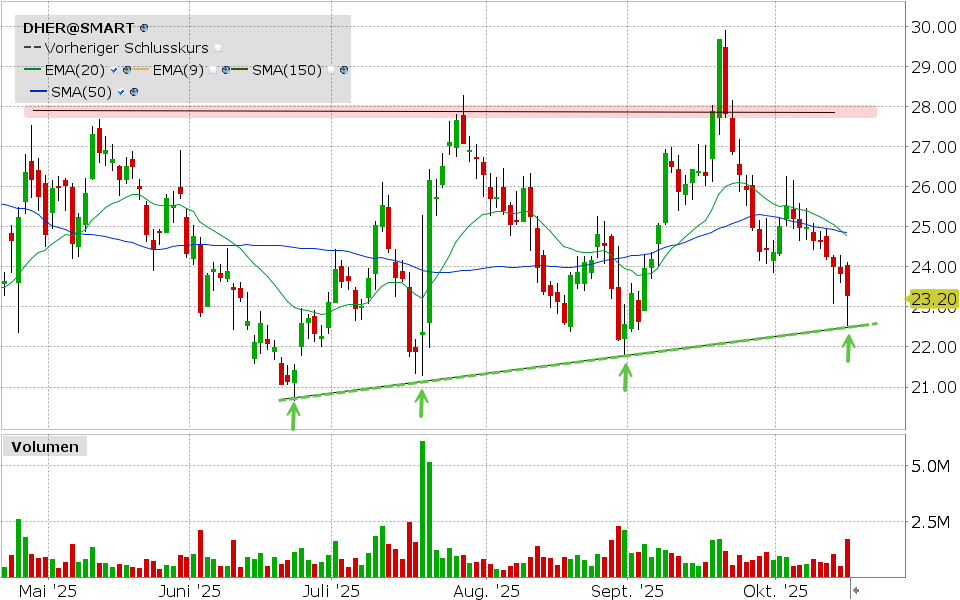Select the 23.20 current price tag

tap(932, 299)
